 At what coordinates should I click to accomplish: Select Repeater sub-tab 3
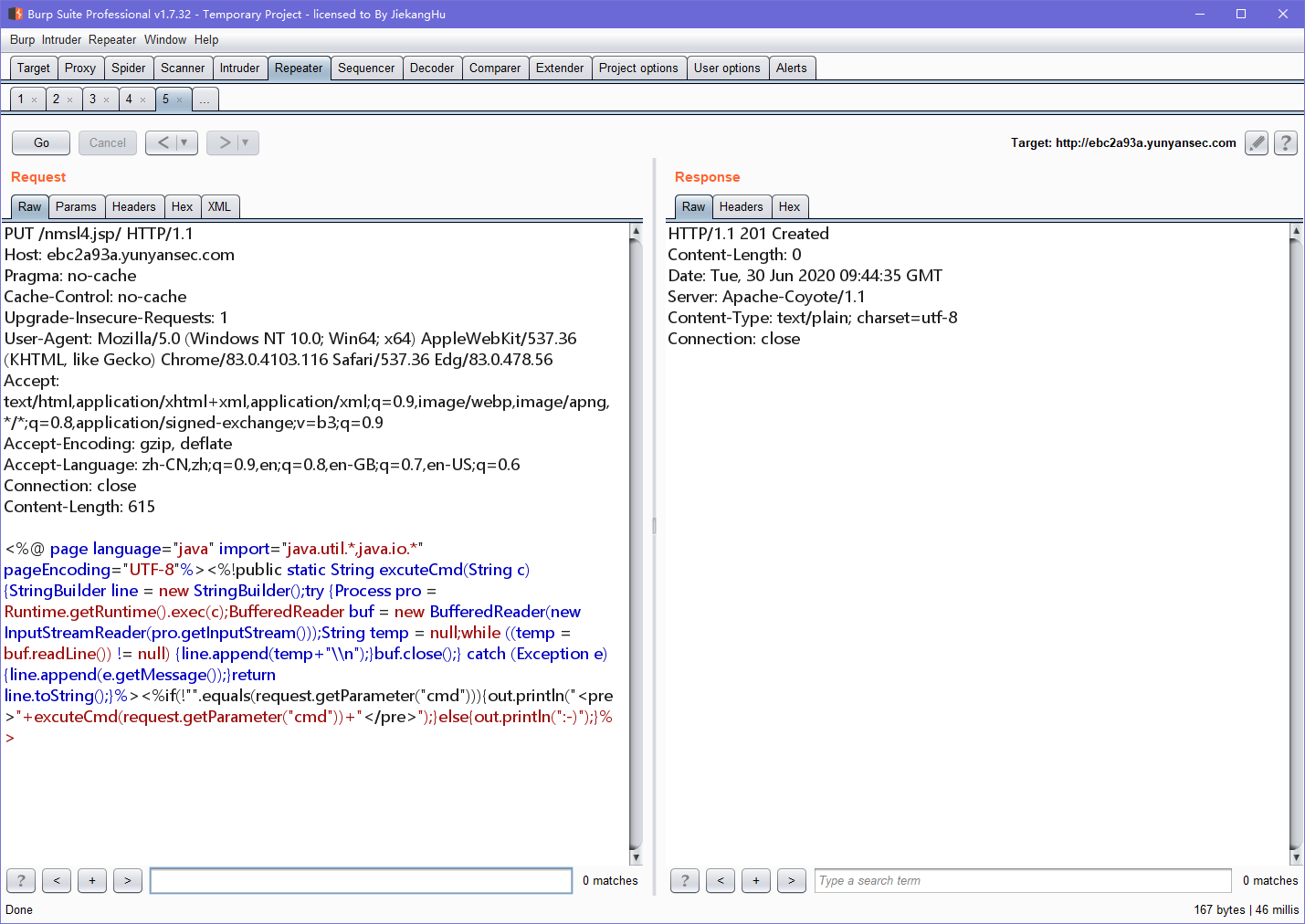point(92,100)
